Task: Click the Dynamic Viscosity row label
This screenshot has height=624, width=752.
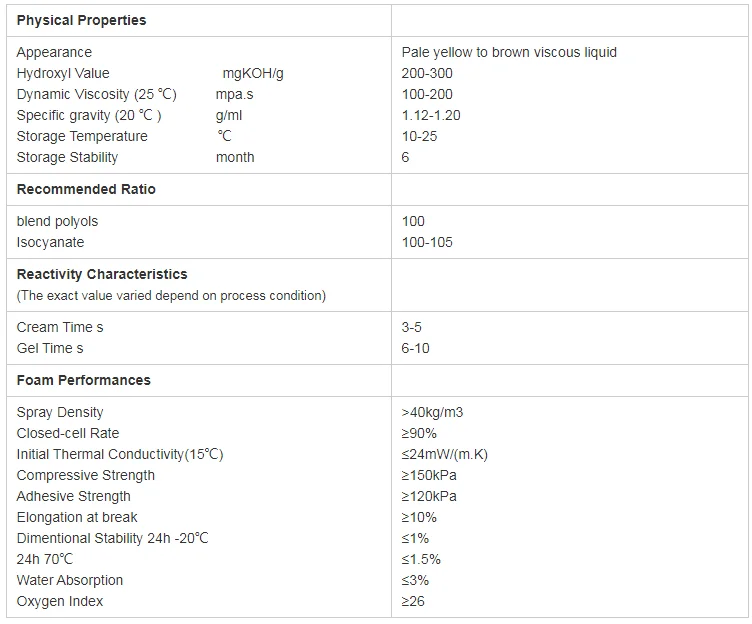Action: (x=96, y=94)
